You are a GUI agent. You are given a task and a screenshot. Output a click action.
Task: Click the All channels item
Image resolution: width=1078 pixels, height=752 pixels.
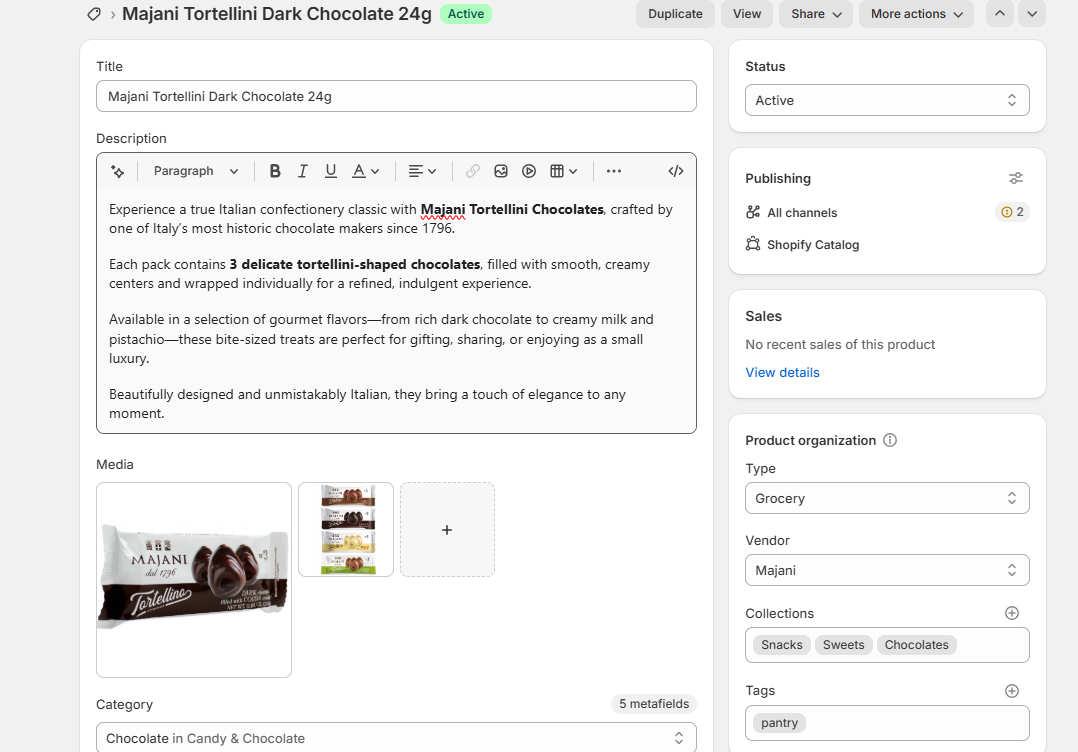[x=802, y=213]
